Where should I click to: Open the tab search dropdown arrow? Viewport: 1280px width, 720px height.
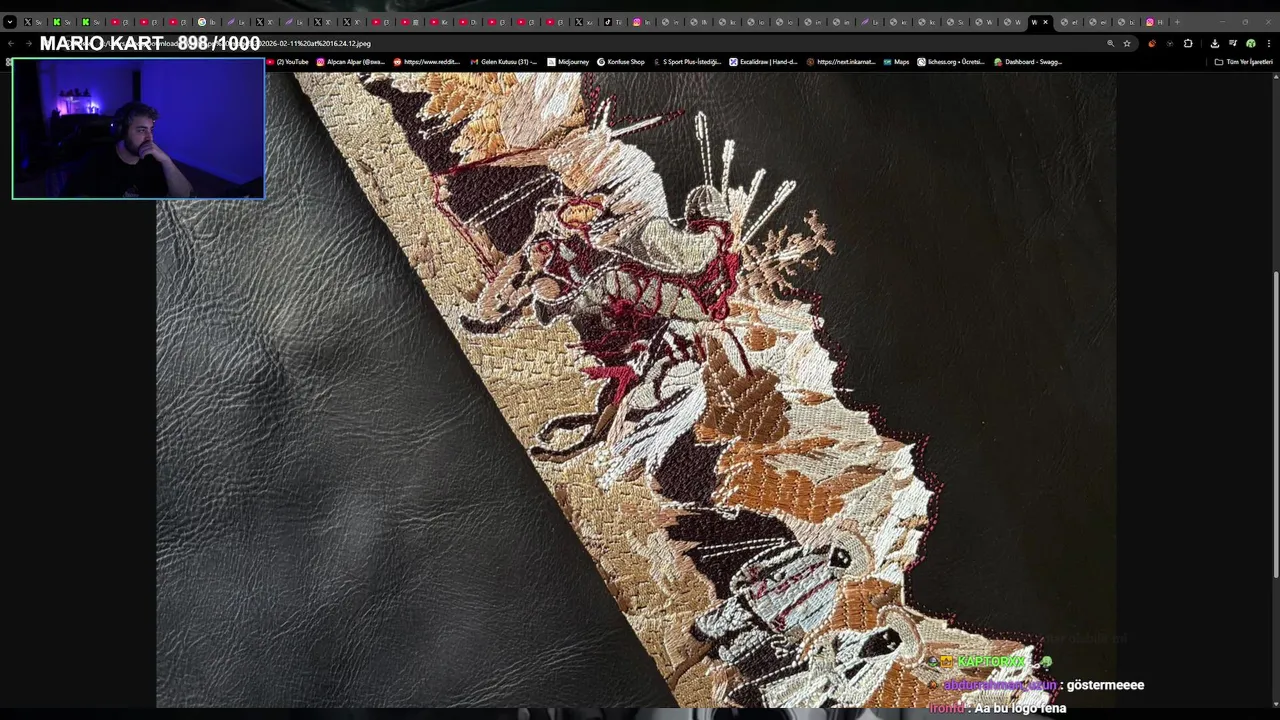tap(10, 22)
